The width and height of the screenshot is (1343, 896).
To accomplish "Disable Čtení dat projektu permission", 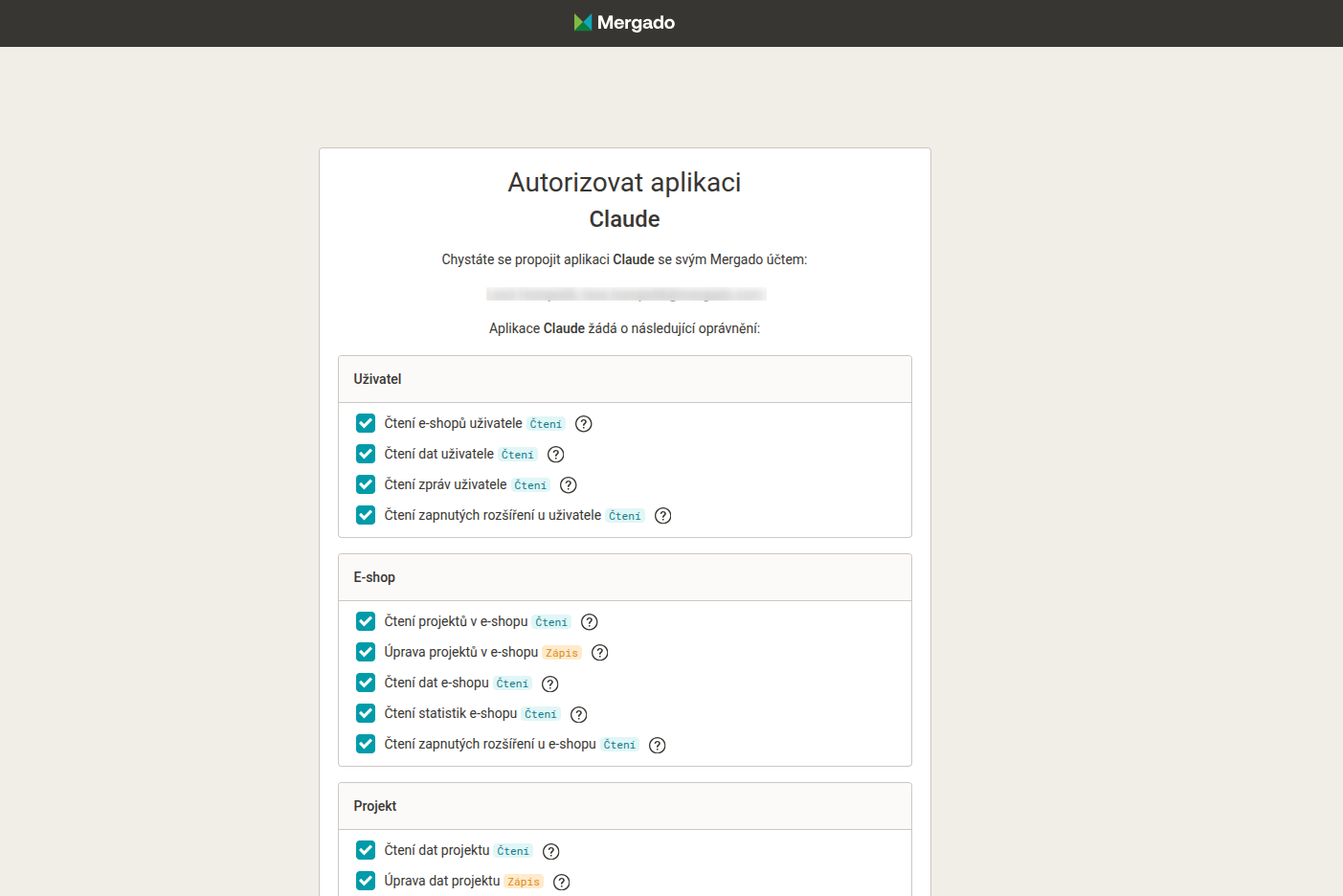I will click(366, 850).
